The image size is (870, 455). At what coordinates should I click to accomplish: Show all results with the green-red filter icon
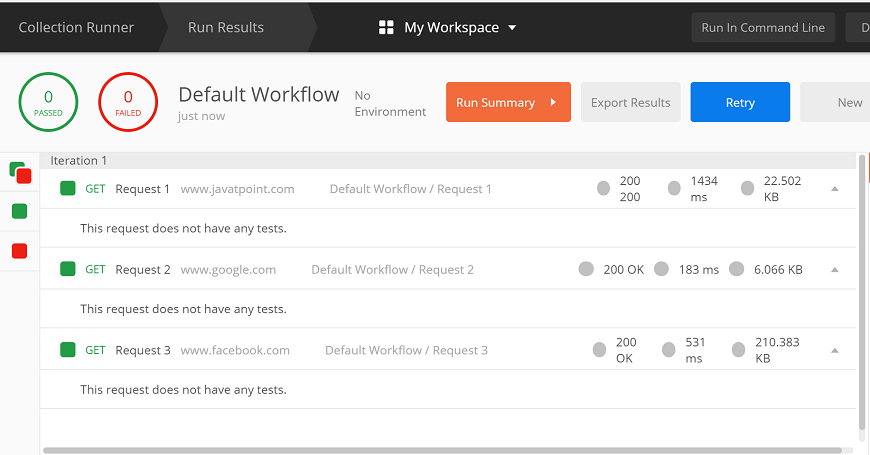pos(21,173)
